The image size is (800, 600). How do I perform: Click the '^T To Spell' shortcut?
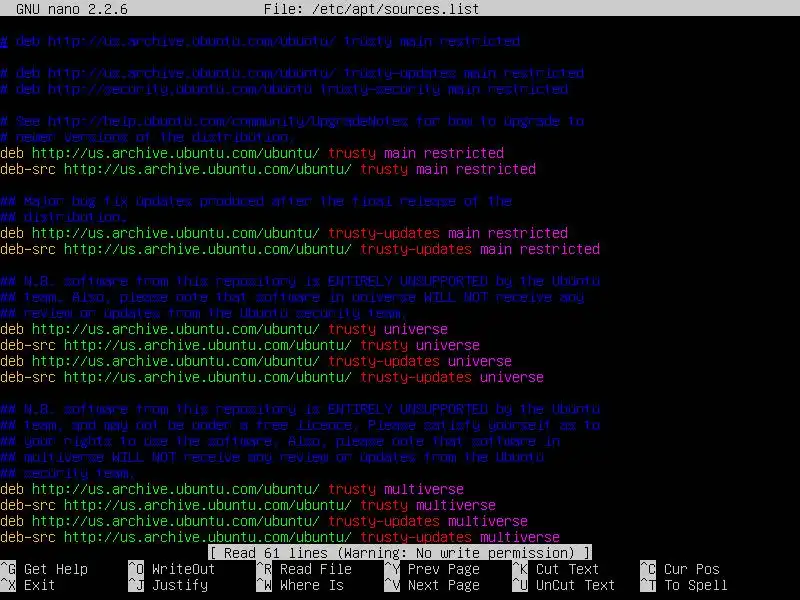coord(684,585)
